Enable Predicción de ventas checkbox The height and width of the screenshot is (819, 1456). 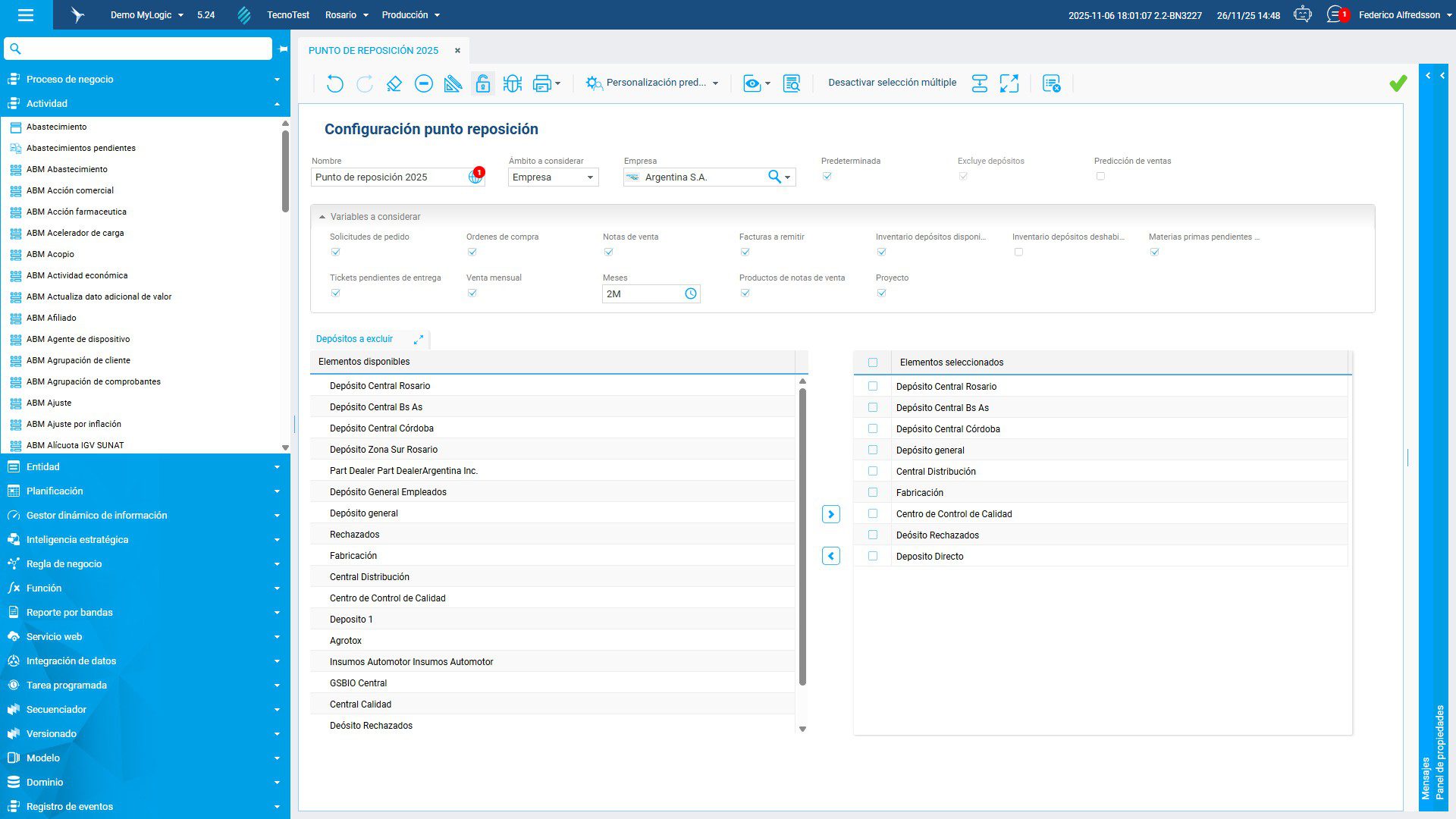(x=1100, y=176)
